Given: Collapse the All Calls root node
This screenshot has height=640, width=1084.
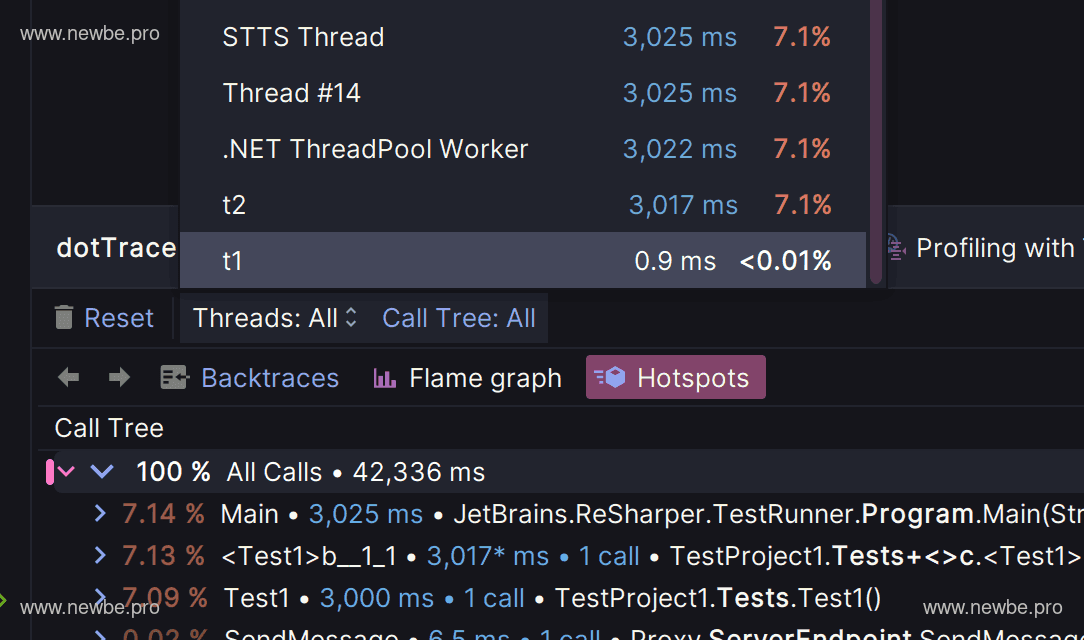Looking at the screenshot, I should point(101,472).
